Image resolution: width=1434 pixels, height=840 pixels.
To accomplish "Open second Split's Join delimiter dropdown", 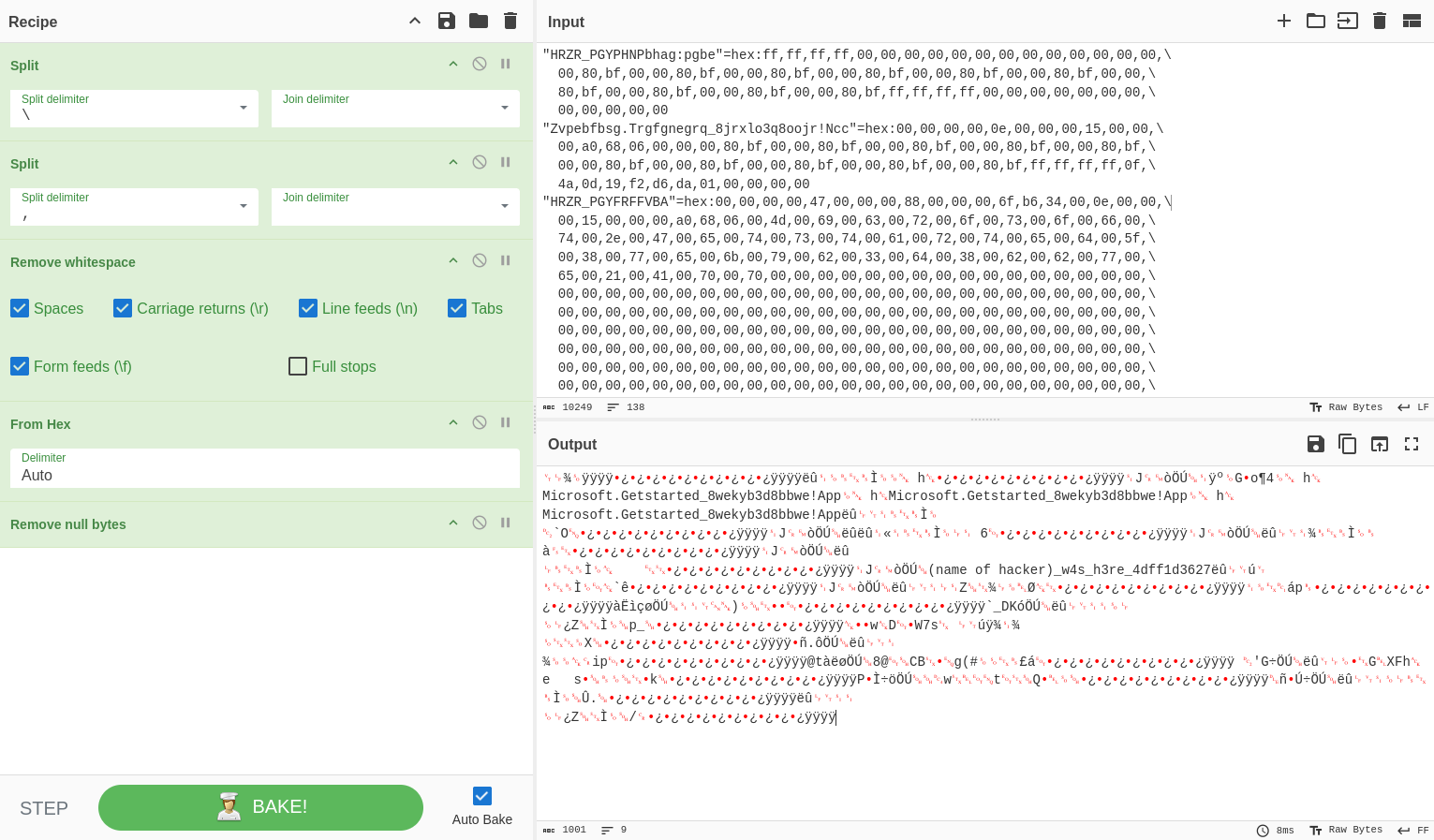I will (505, 206).
